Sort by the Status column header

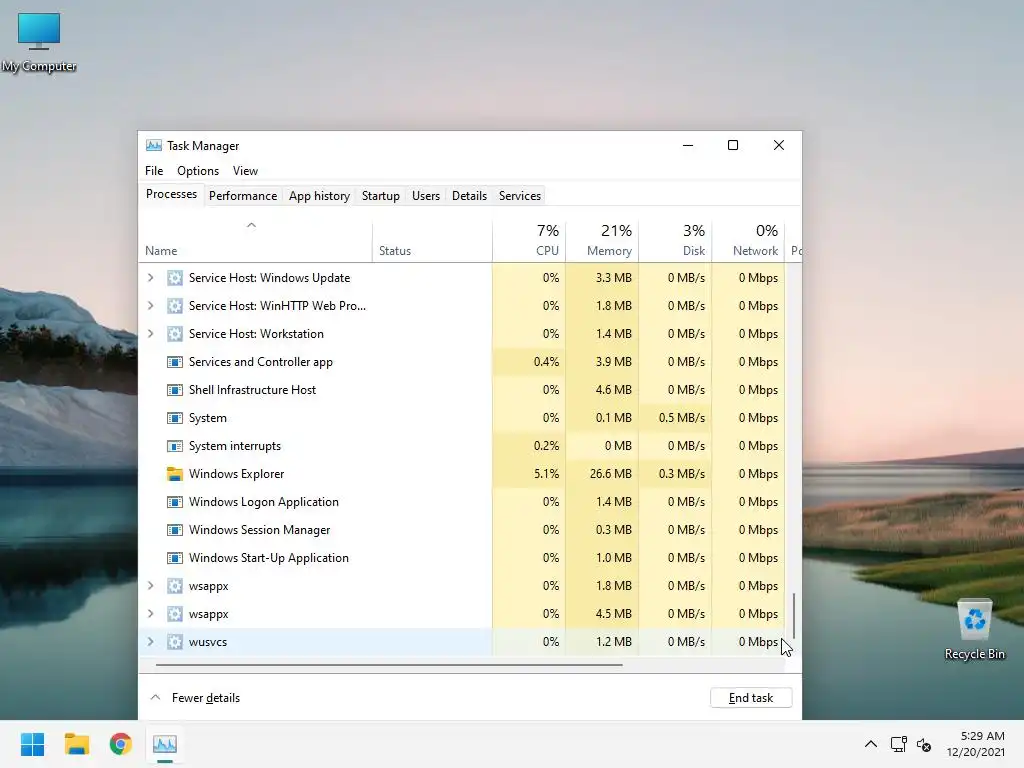point(432,241)
